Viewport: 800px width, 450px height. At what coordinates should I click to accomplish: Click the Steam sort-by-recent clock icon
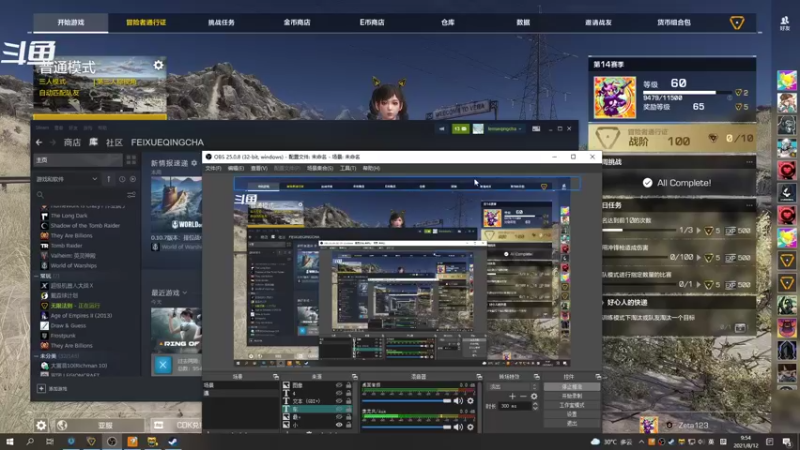pos(122,179)
